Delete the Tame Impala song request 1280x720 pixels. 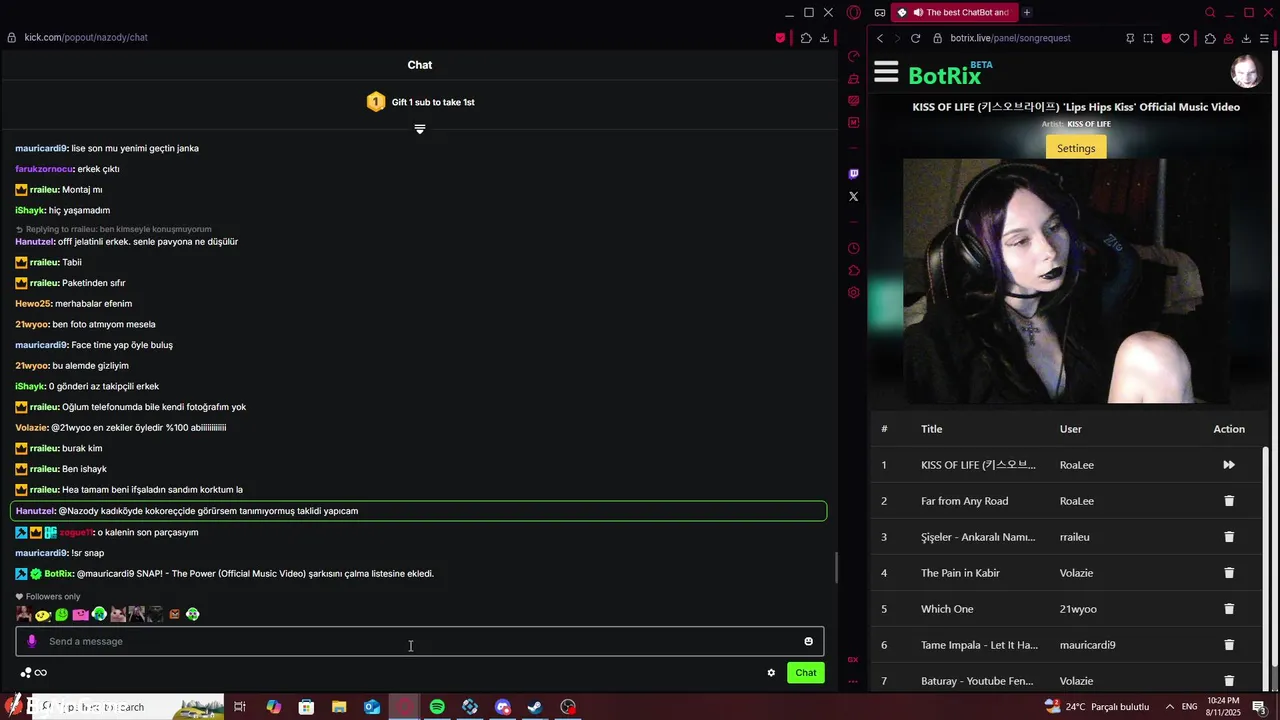[x=1229, y=645]
